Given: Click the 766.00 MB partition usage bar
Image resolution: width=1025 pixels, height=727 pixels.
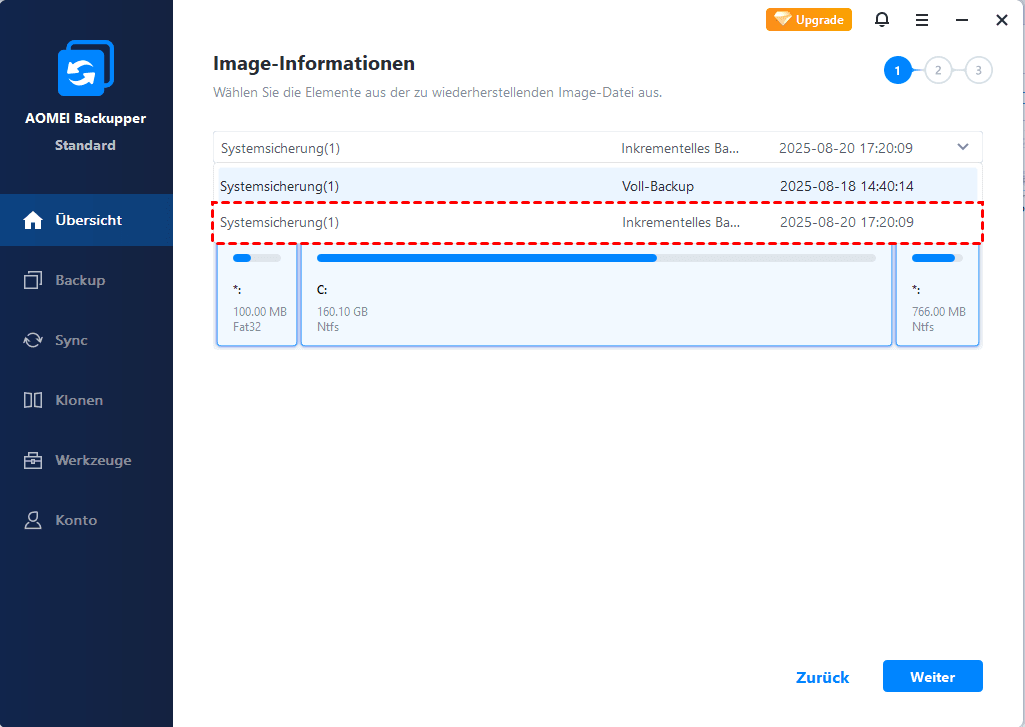Looking at the screenshot, I should pos(937,258).
